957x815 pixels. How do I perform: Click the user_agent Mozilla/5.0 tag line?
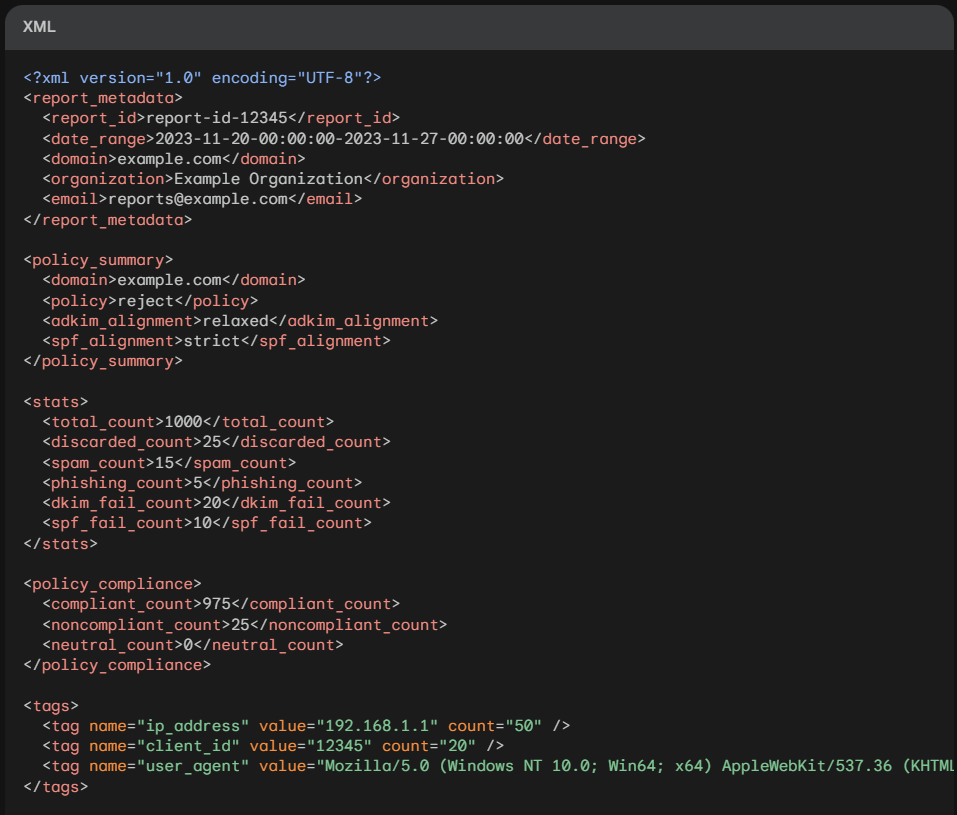(498, 766)
